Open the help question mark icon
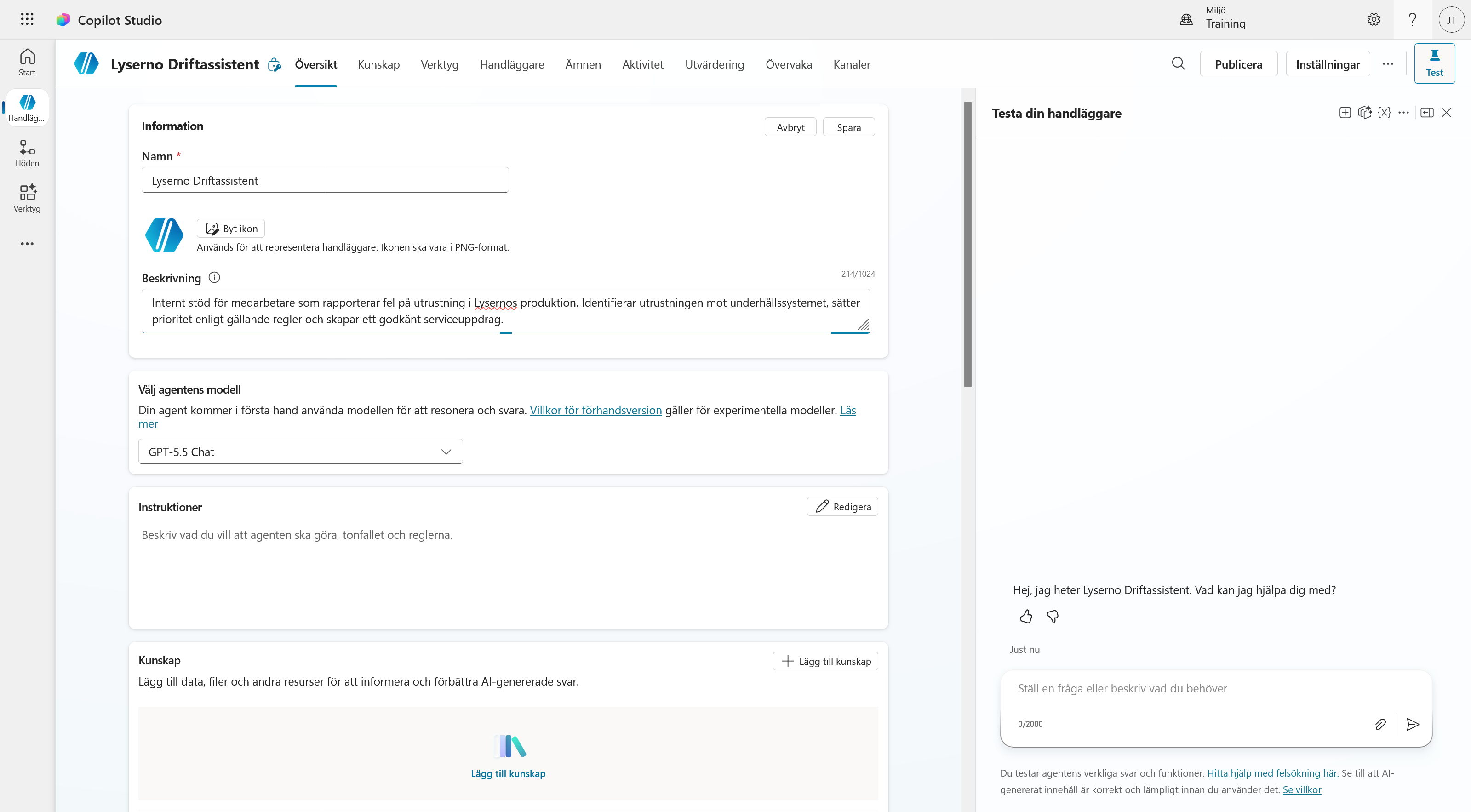 click(1412, 19)
